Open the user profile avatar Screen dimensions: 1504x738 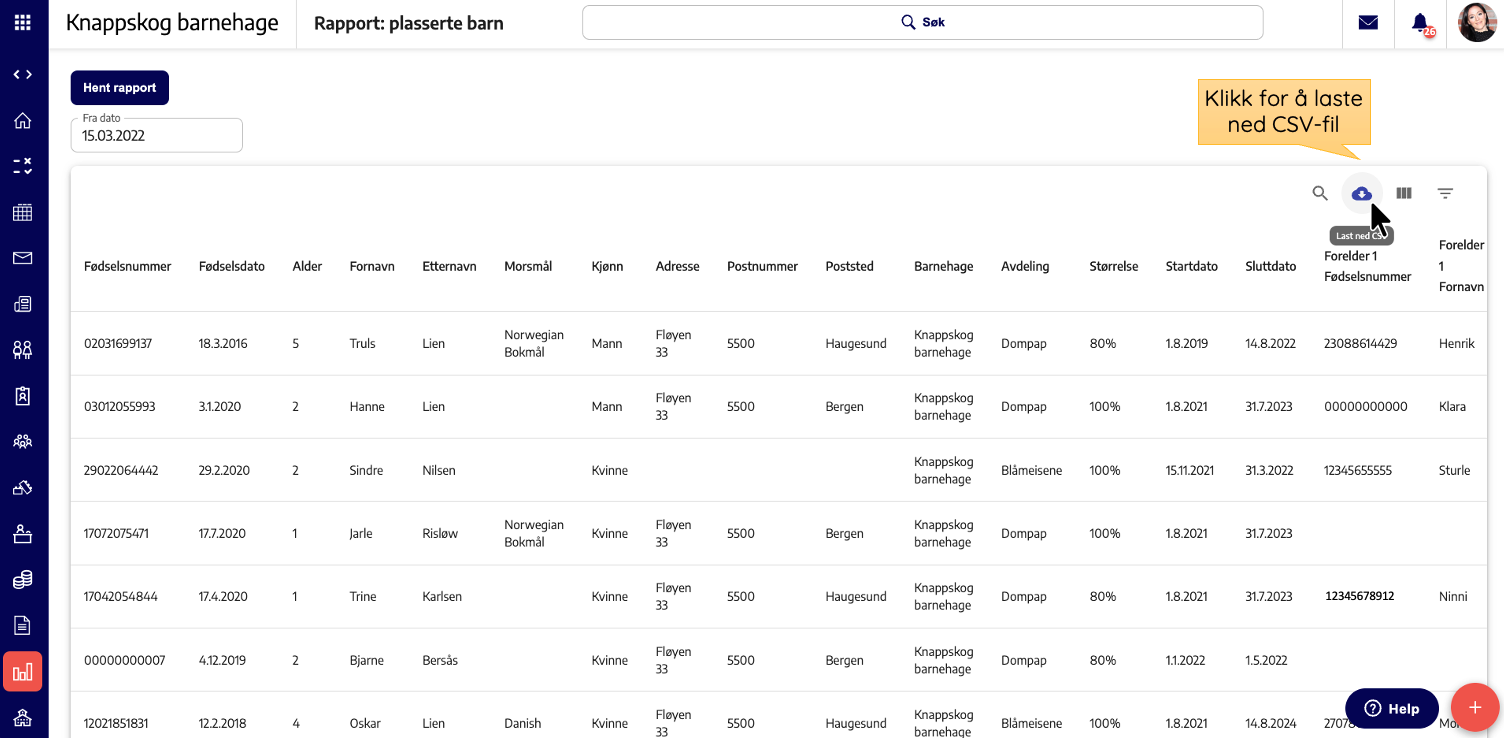(x=1477, y=22)
